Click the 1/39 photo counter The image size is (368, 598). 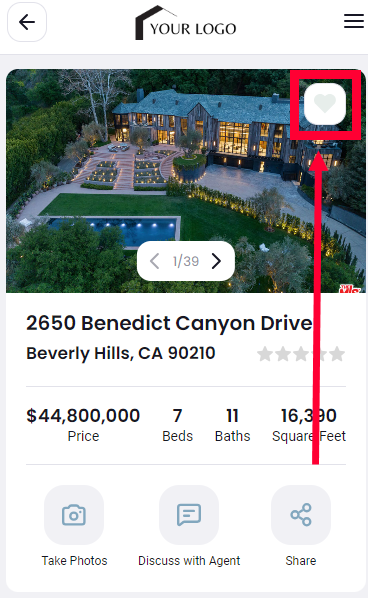coord(186,261)
